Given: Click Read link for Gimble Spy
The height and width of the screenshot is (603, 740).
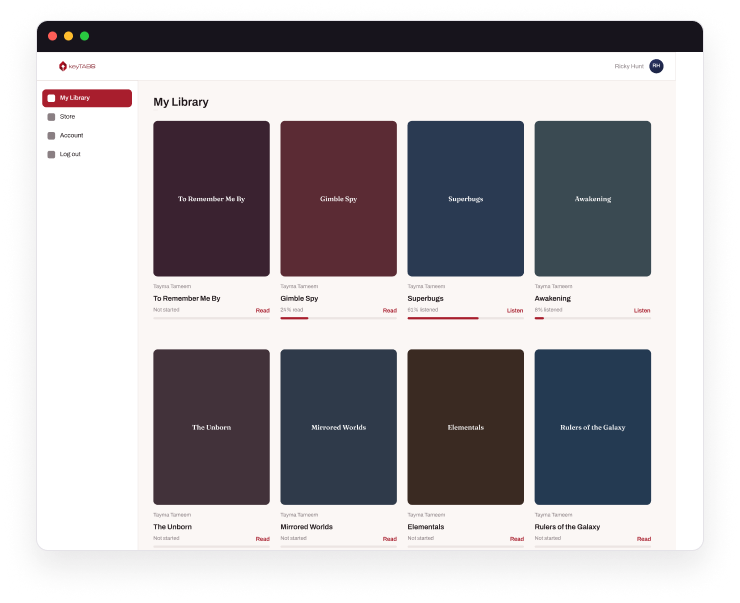Looking at the screenshot, I should tap(389, 310).
